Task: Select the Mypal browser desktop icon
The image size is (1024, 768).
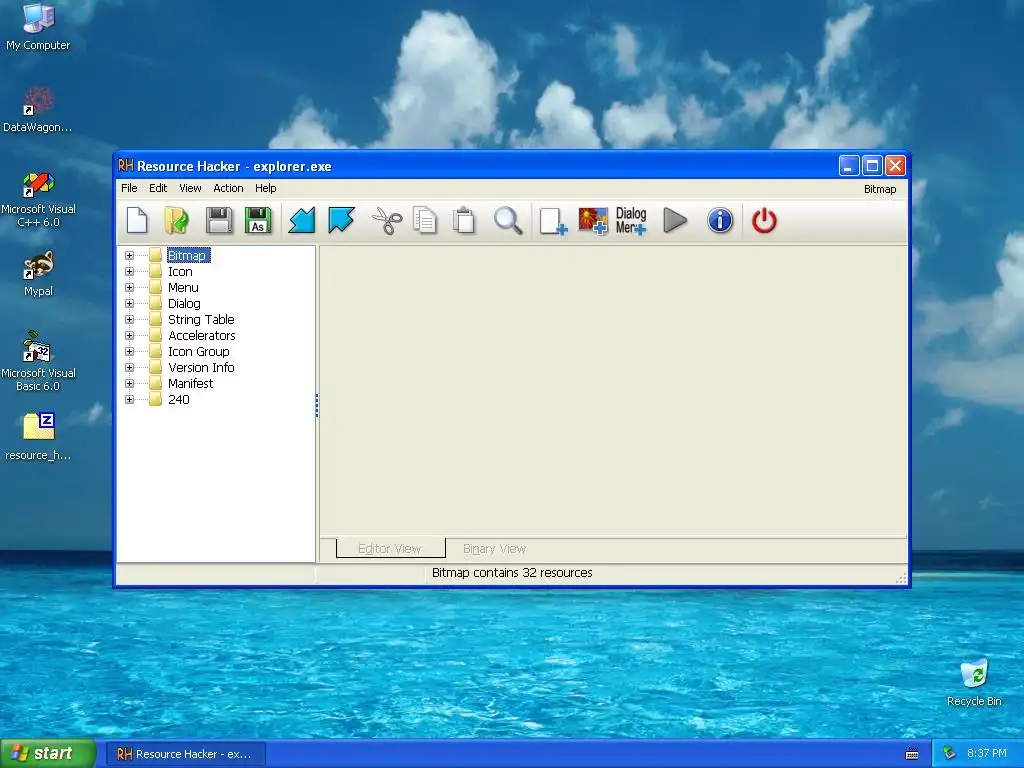Action: point(38,274)
